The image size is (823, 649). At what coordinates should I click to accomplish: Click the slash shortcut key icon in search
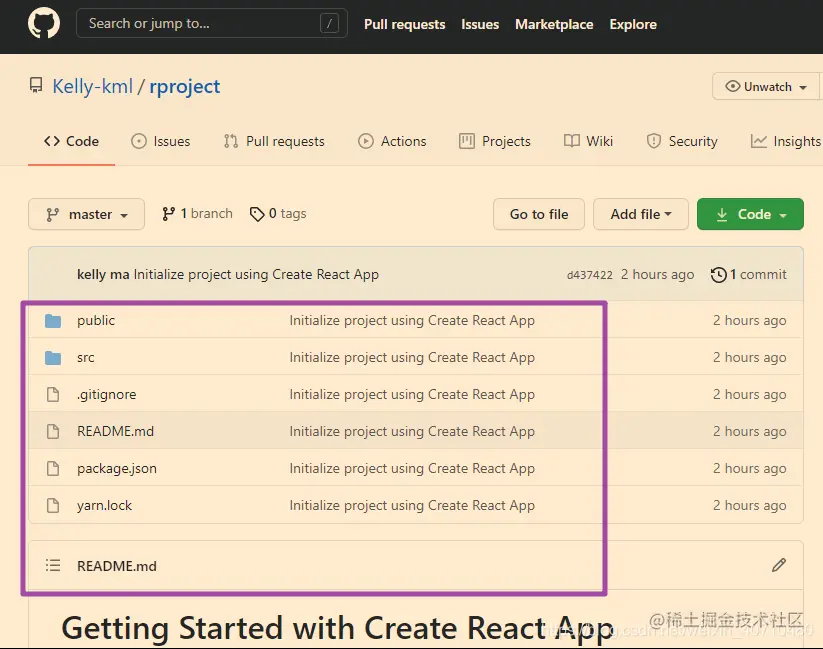[329, 23]
